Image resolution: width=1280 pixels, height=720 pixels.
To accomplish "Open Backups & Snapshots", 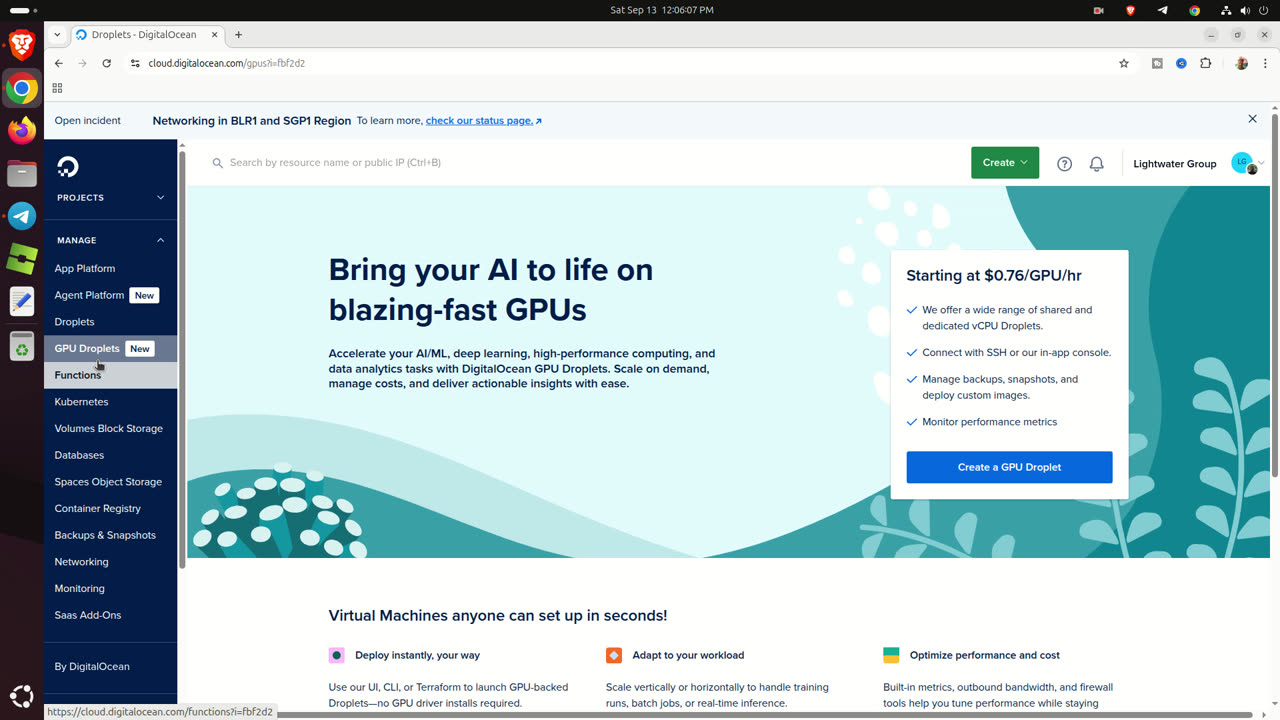I will [x=105, y=535].
